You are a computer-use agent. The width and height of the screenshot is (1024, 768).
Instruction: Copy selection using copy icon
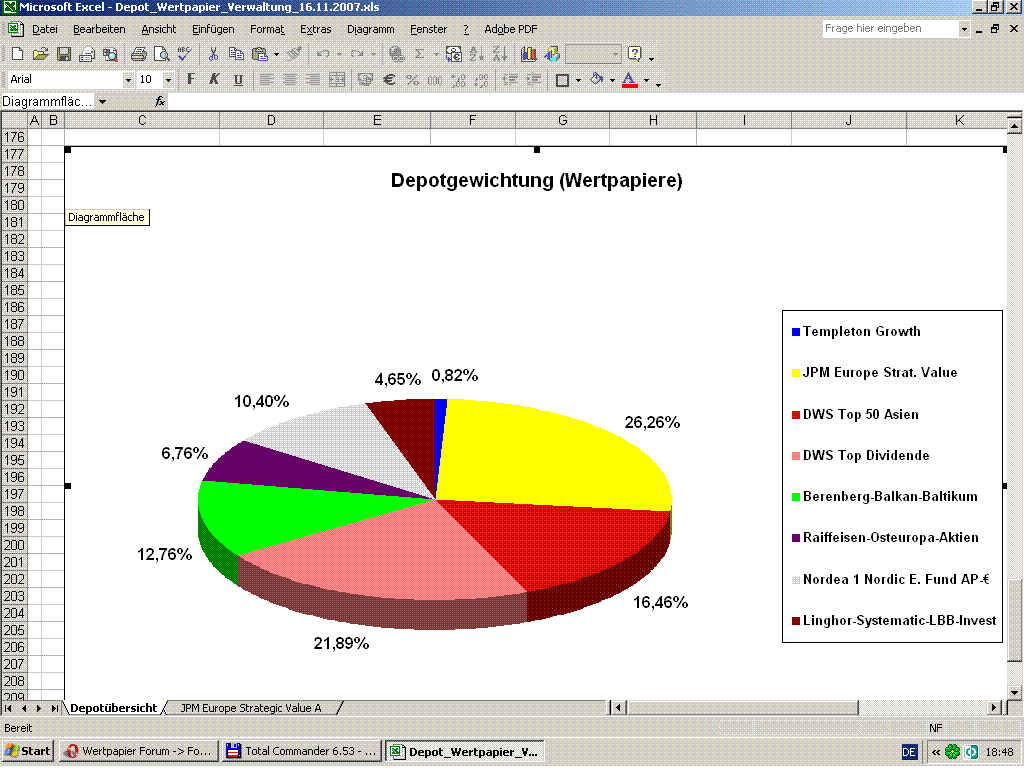(x=236, y=54)
